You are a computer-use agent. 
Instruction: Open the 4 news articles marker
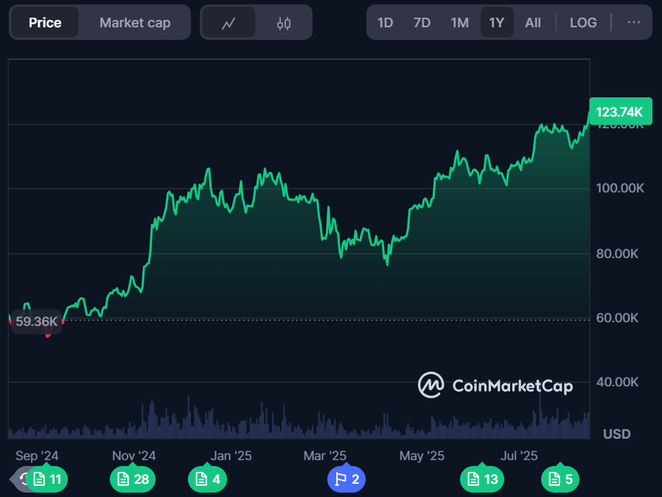[207, 480]
